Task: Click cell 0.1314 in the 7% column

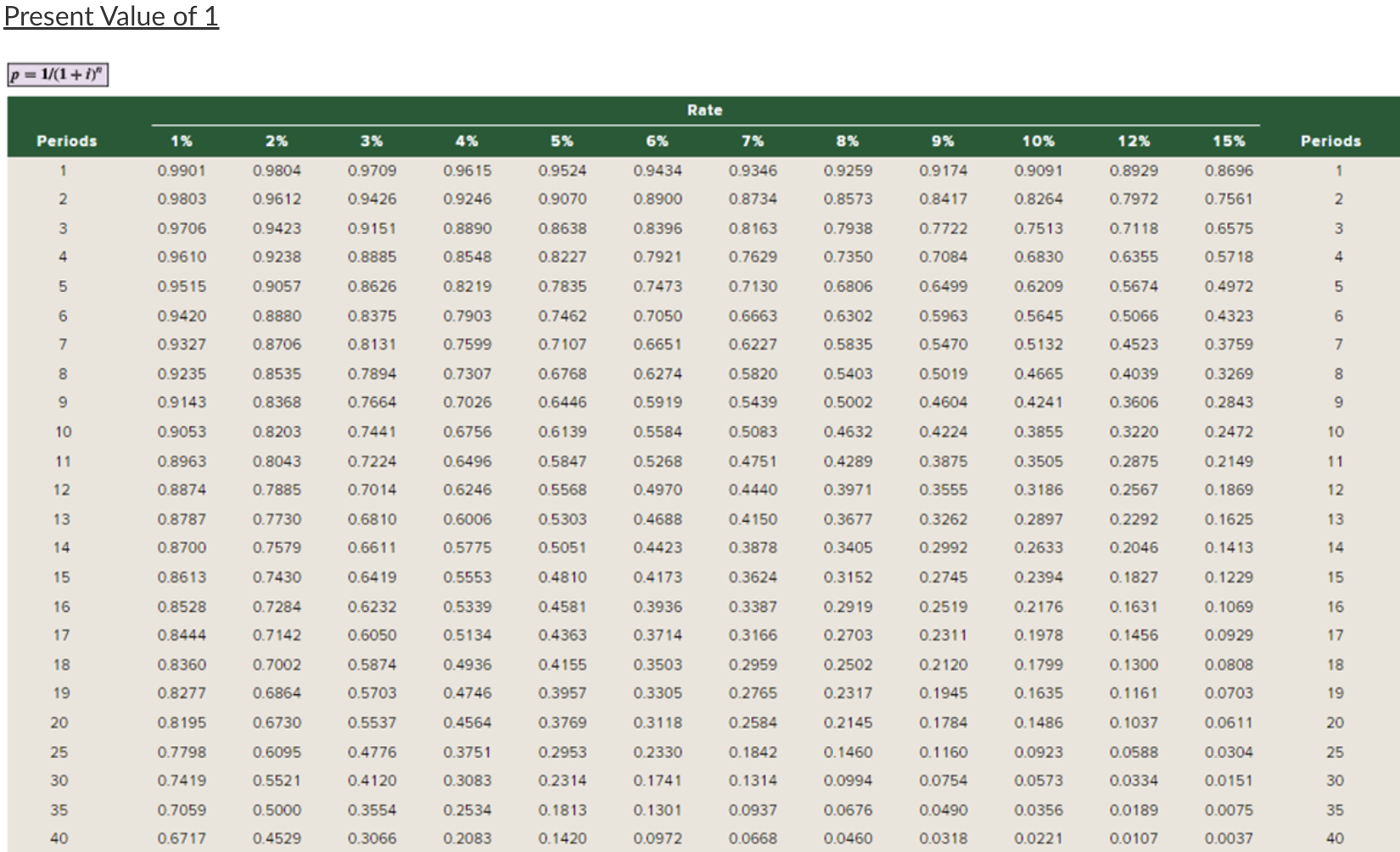Action: 753,781
